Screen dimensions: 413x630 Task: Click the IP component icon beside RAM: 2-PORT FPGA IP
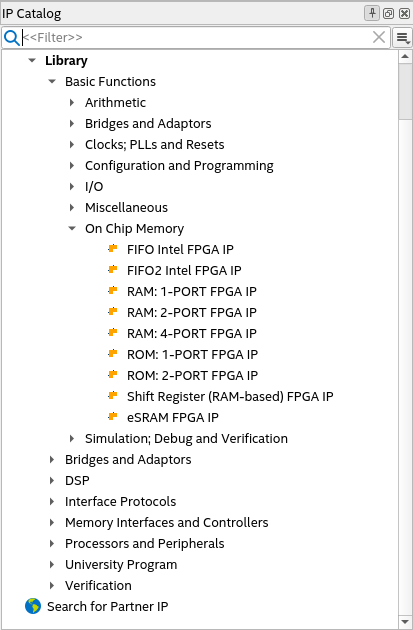(113, 312)
